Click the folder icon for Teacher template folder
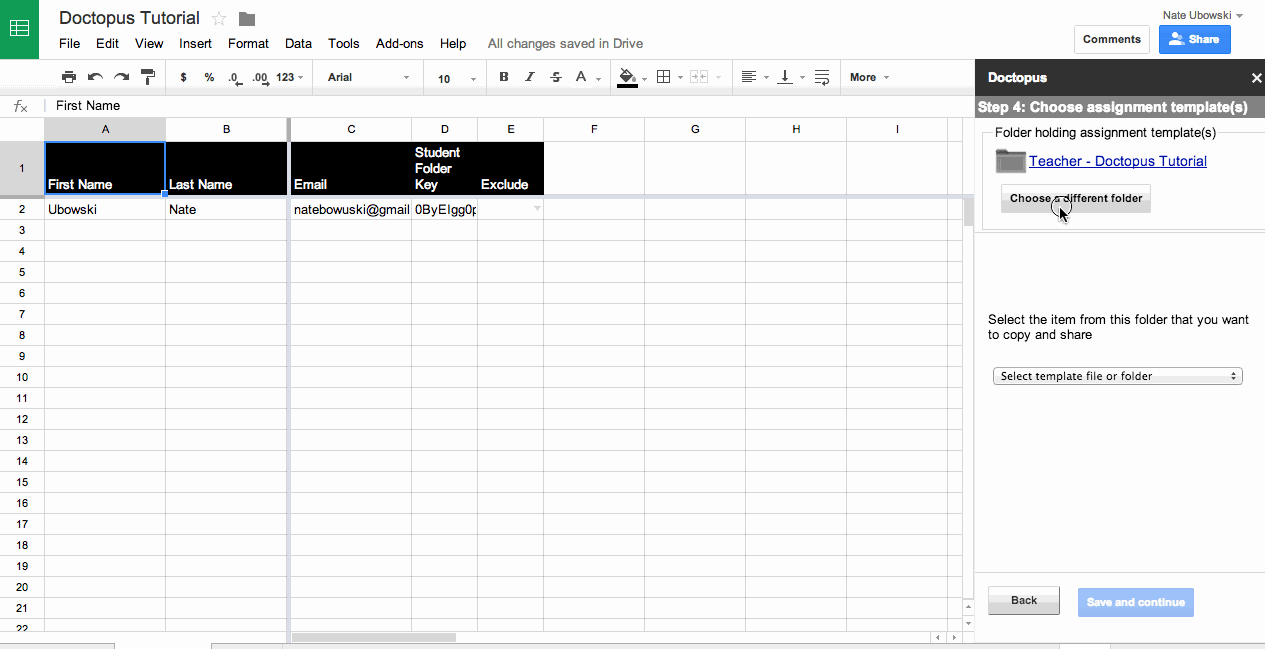 point(1011,160)
